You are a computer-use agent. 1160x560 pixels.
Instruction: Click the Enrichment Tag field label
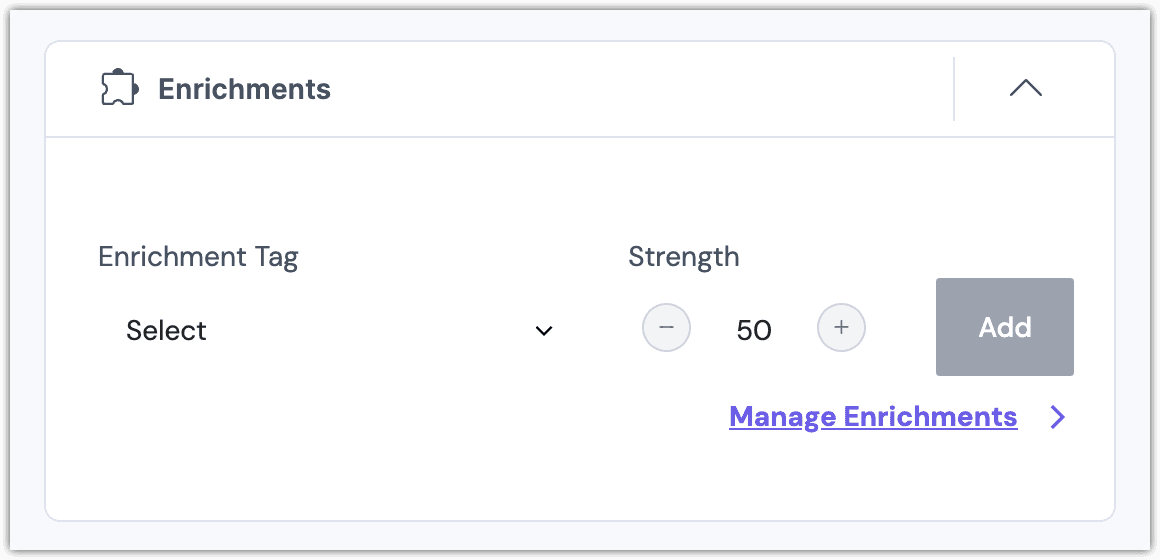(198, 257)
